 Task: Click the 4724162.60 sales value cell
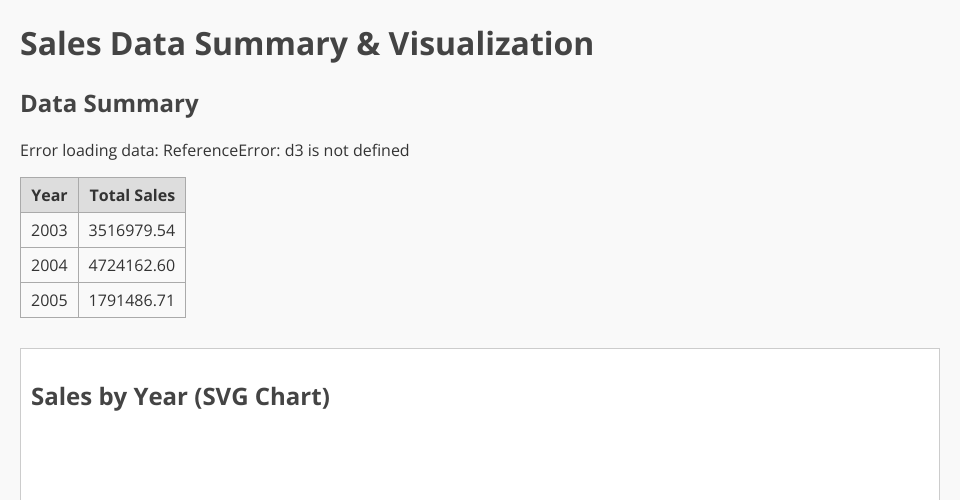[x=132, y=266]
